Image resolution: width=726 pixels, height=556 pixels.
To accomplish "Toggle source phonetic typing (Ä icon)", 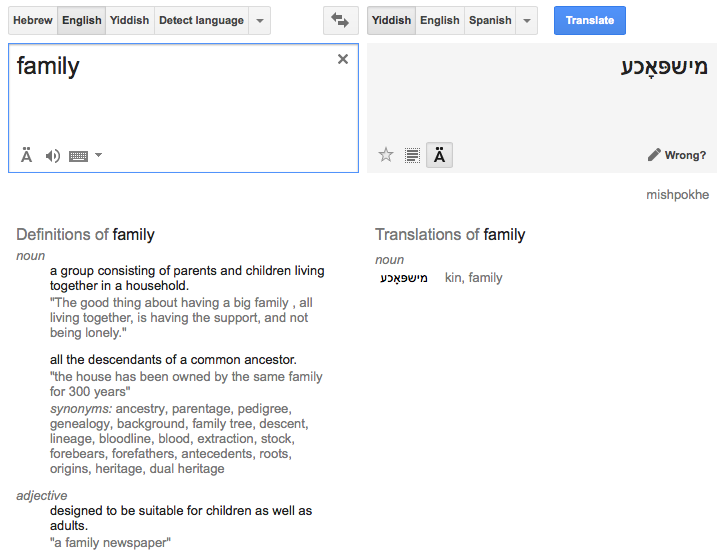I will pyautogui.click(x=26, y=156).
